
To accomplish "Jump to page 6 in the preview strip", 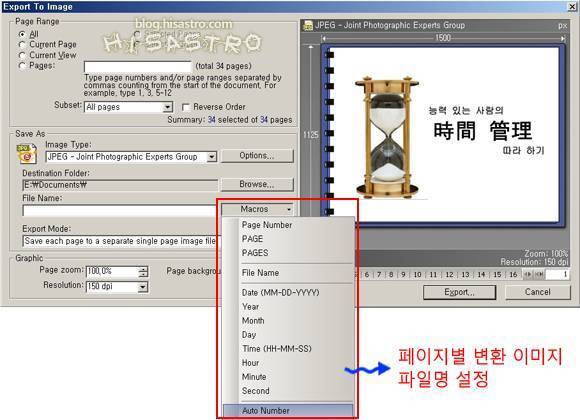I will click(367, 275).
